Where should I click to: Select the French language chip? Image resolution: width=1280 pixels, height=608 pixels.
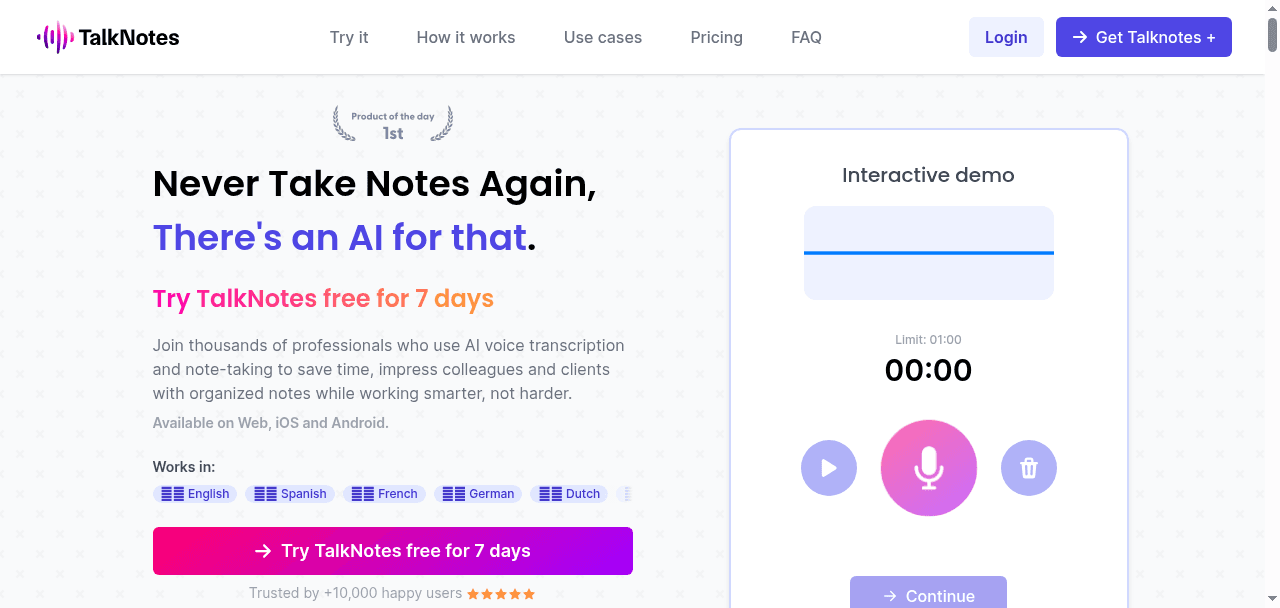tap(385, 494)
